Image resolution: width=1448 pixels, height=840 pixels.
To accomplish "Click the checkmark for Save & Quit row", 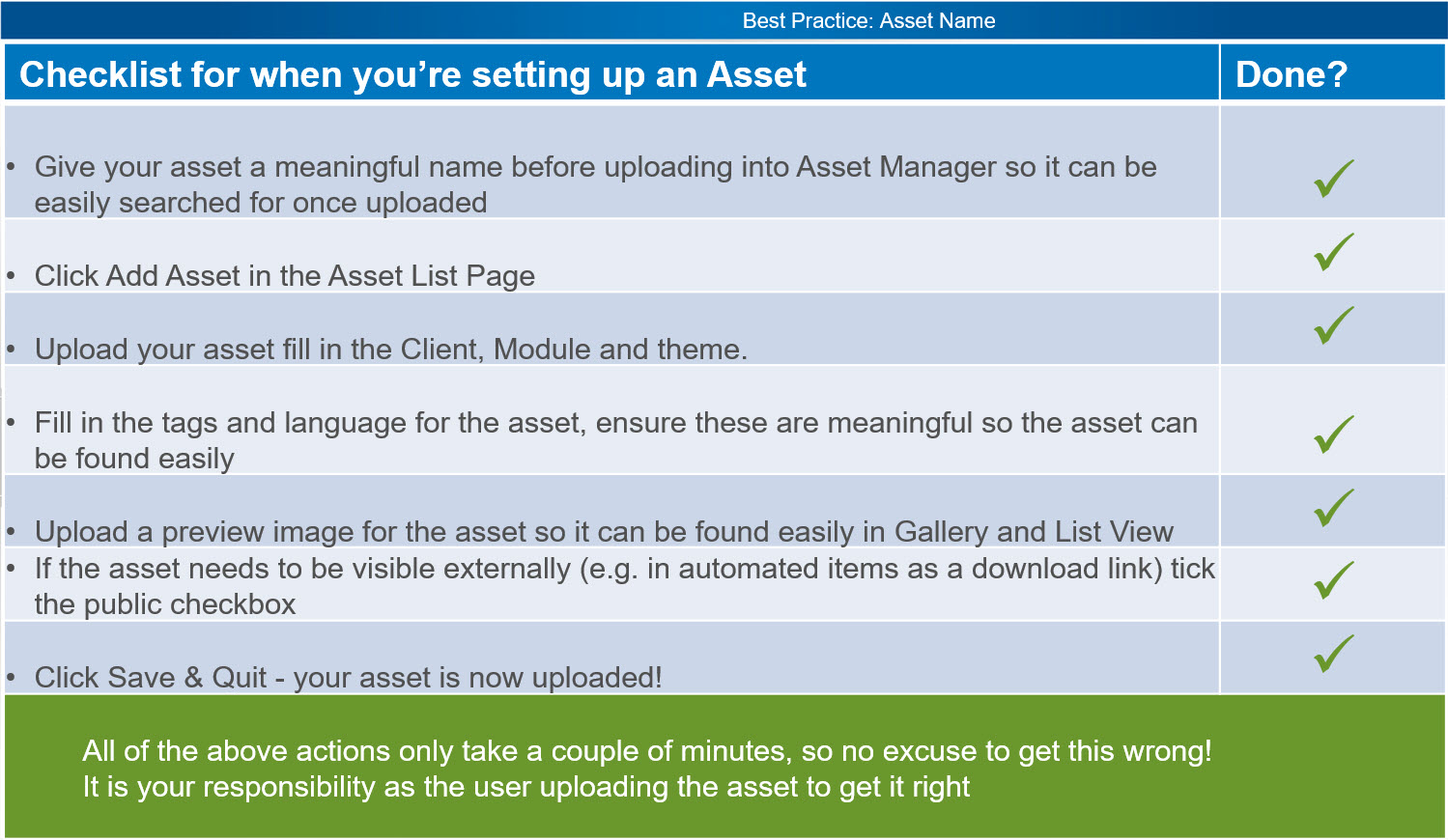I will pos(1334,653).
